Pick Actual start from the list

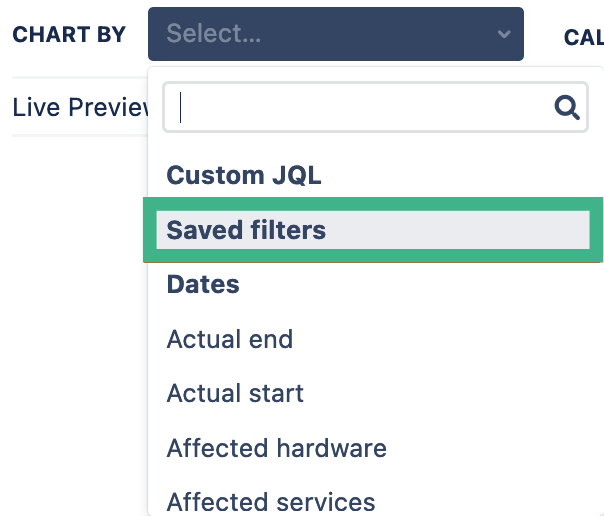(235, 393)
